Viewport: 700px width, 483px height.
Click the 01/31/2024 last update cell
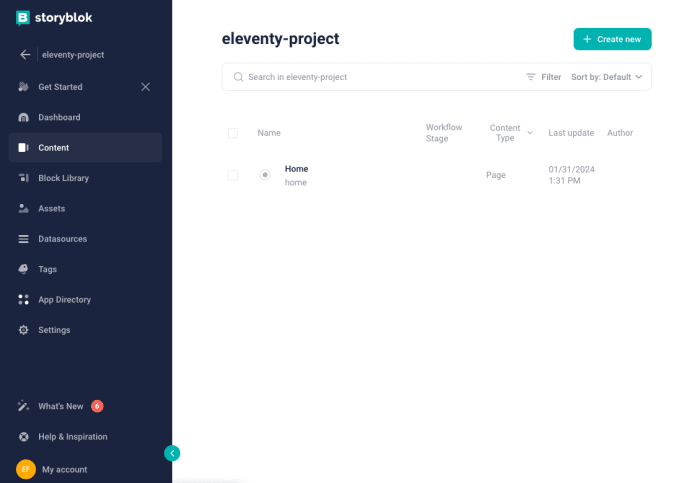[x=571, y=175]
